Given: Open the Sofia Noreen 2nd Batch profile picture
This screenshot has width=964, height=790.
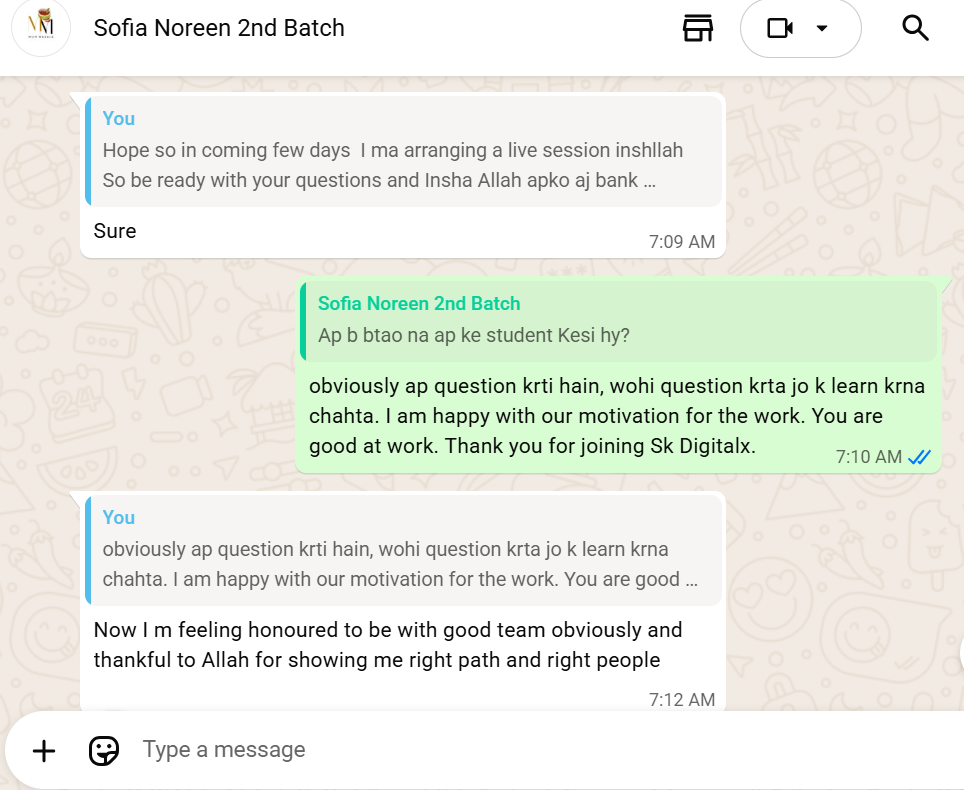Looking at the screenshot, I should pyautogui.click(x=41, y=28).
